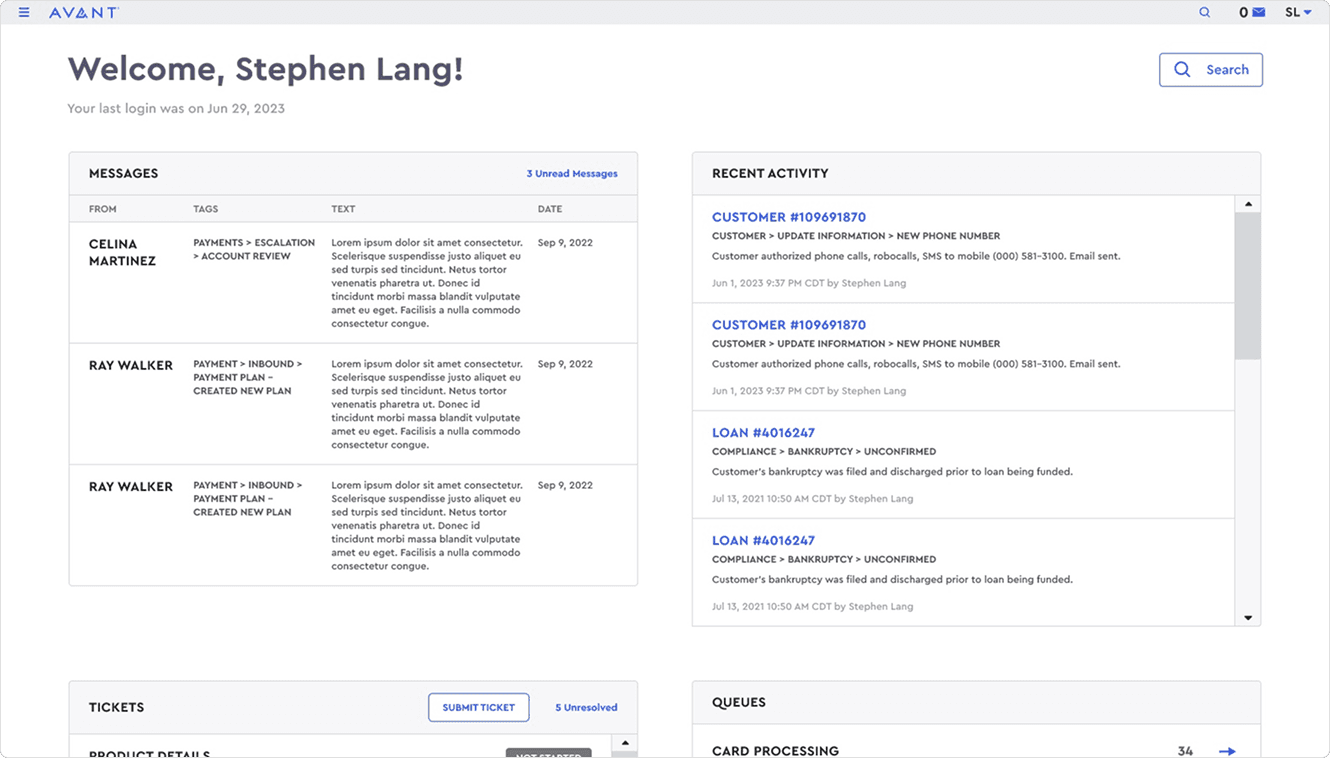1330x758 pixels.
Task: Sort messages by the Date column header
Action: 550,209
